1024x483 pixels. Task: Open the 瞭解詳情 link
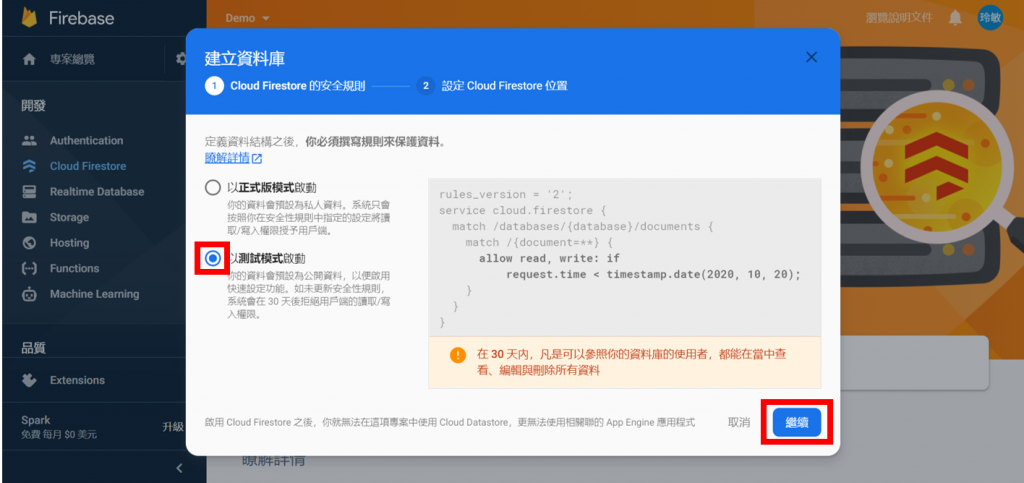[x=227, y=158]
